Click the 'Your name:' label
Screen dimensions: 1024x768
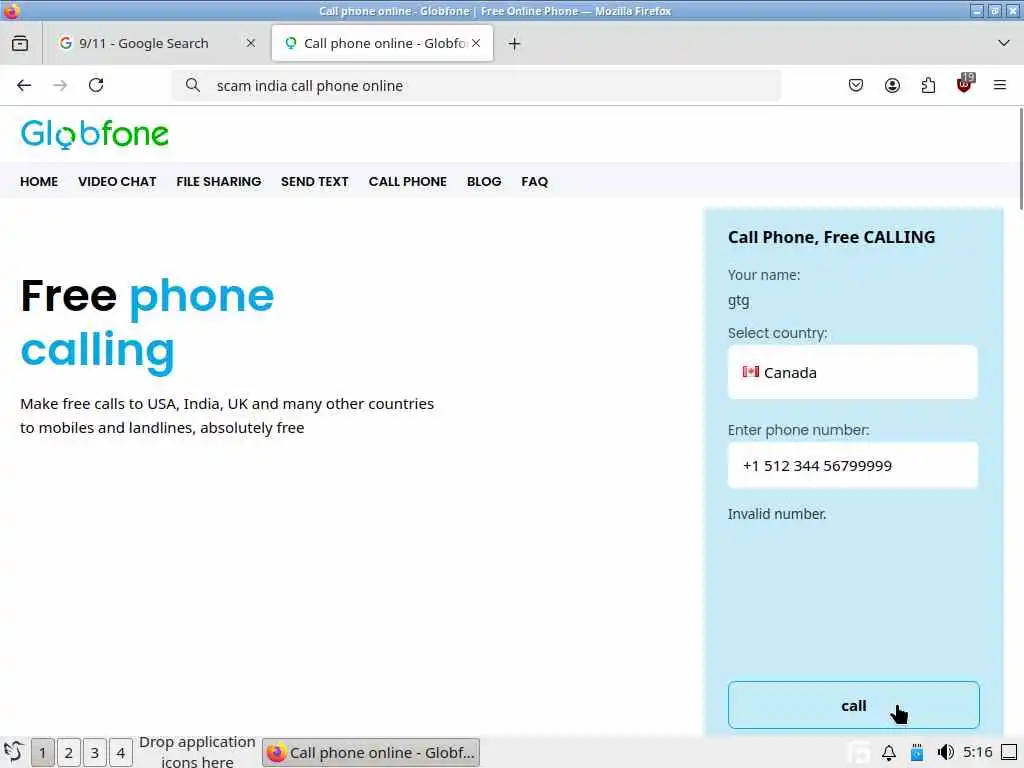click(764, 275)
